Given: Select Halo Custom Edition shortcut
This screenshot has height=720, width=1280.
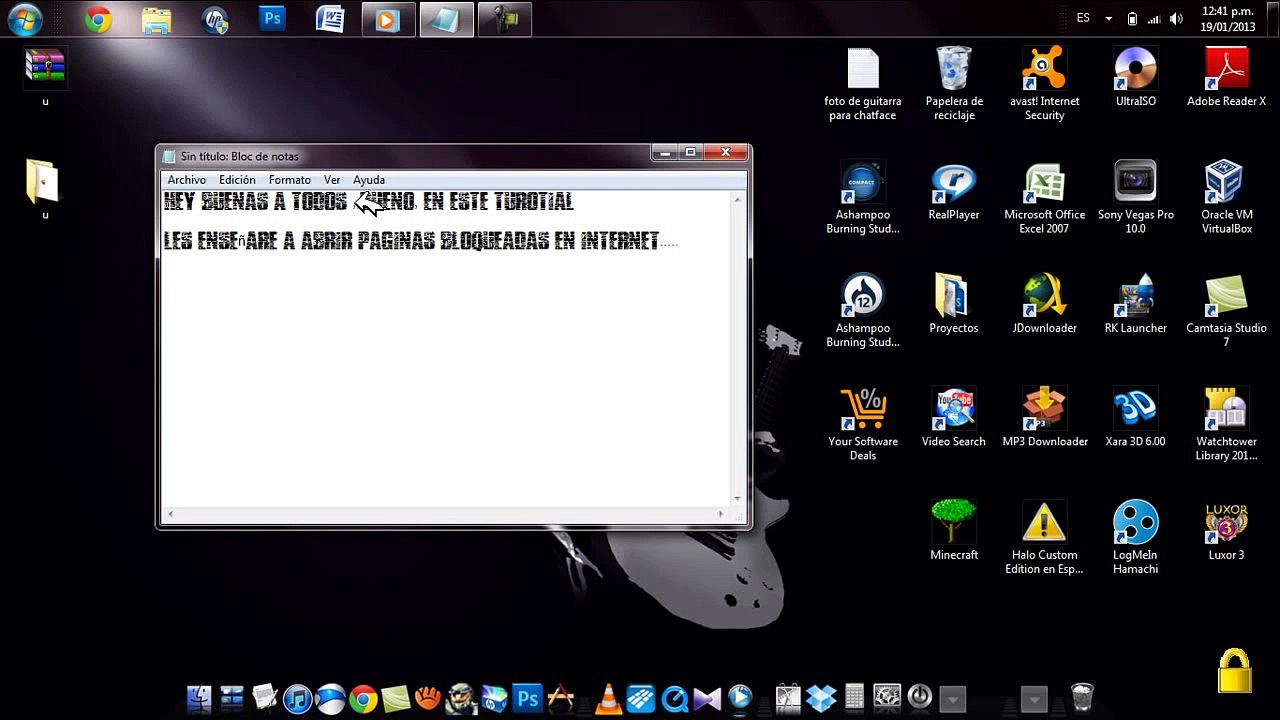Looking at the screenshot, I should coord(1044,537).
